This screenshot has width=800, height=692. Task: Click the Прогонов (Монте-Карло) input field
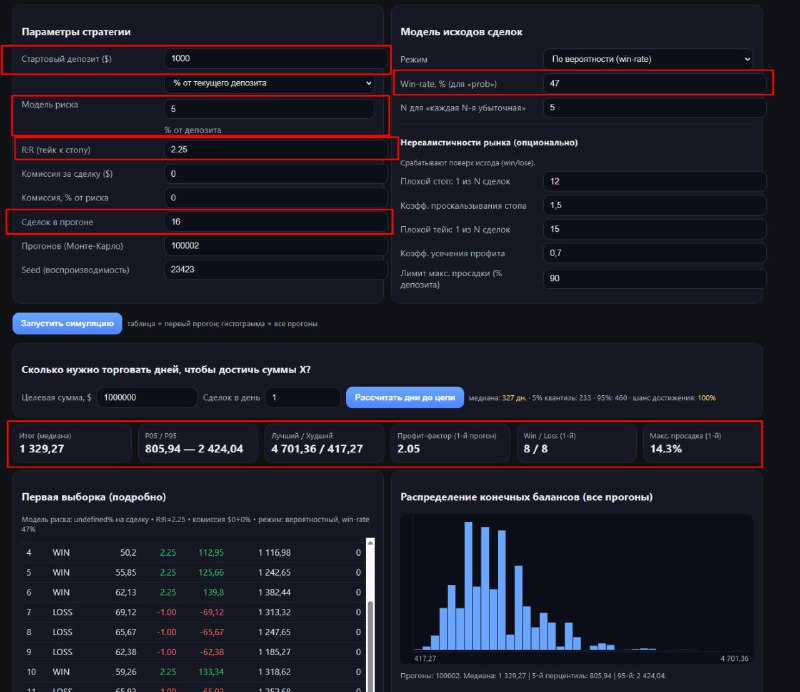tap(275, 245)
